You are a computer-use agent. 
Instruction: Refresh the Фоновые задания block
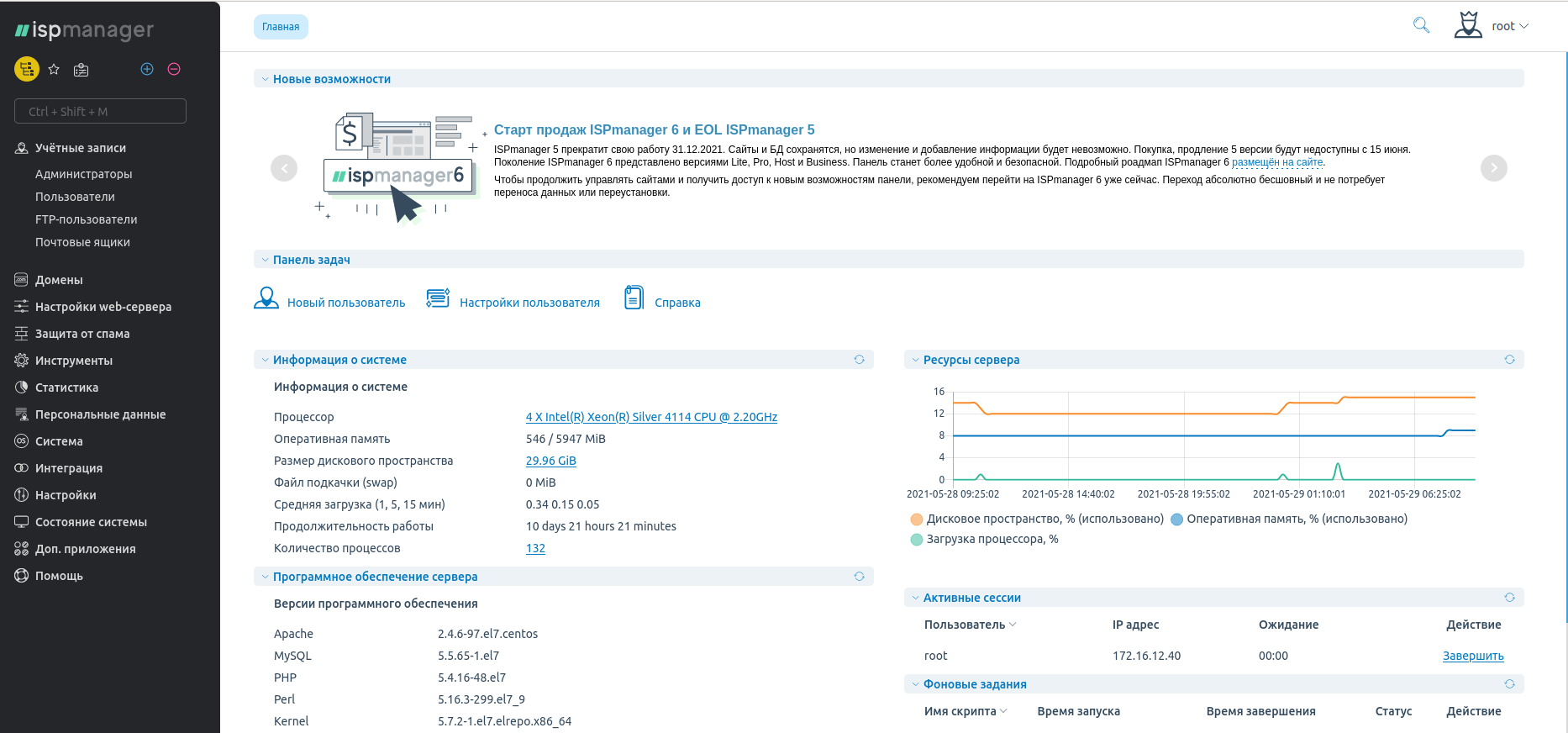click(1509, 684)
